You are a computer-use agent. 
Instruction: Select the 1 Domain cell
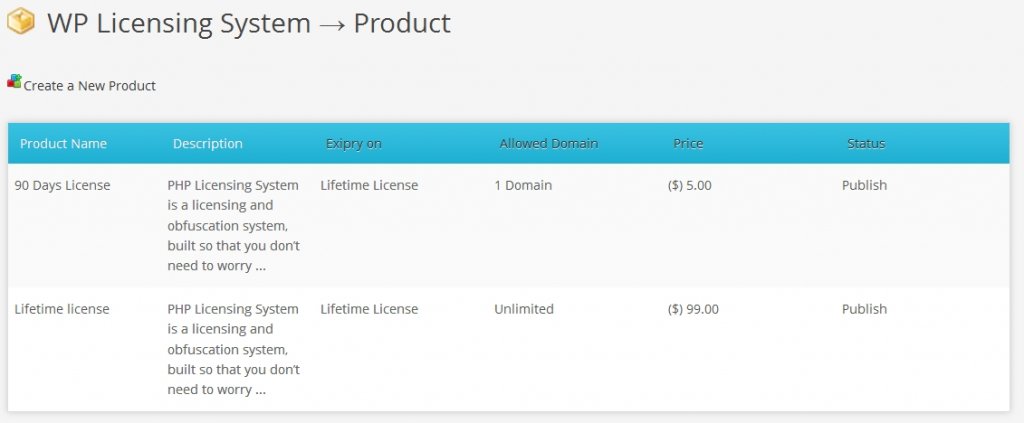522,186
